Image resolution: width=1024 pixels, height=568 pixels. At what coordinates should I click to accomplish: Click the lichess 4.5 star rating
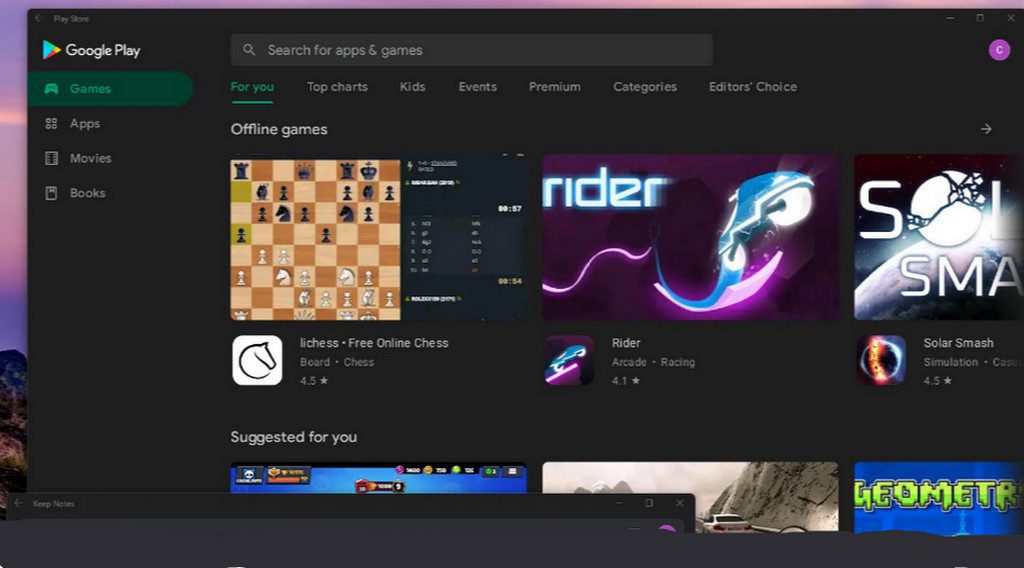[313, 381]
